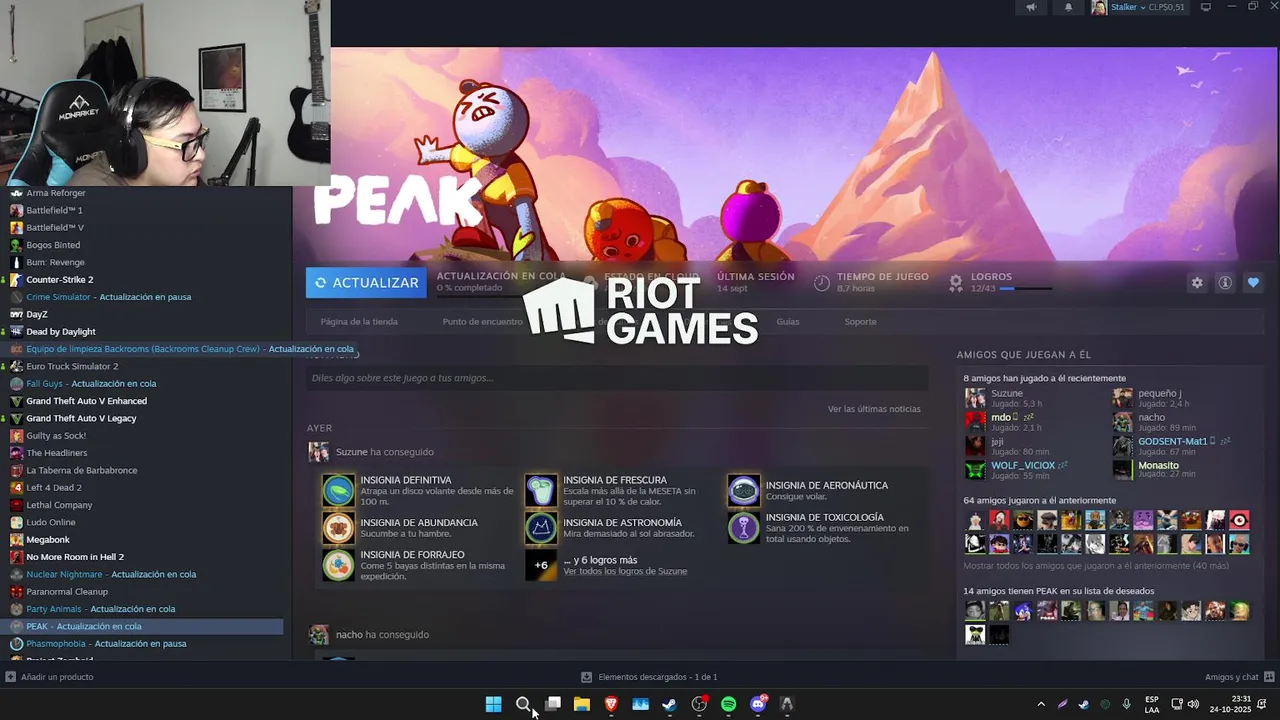
Task: Open Suzune's profile name in activity feed
Action: coord(351,452)
